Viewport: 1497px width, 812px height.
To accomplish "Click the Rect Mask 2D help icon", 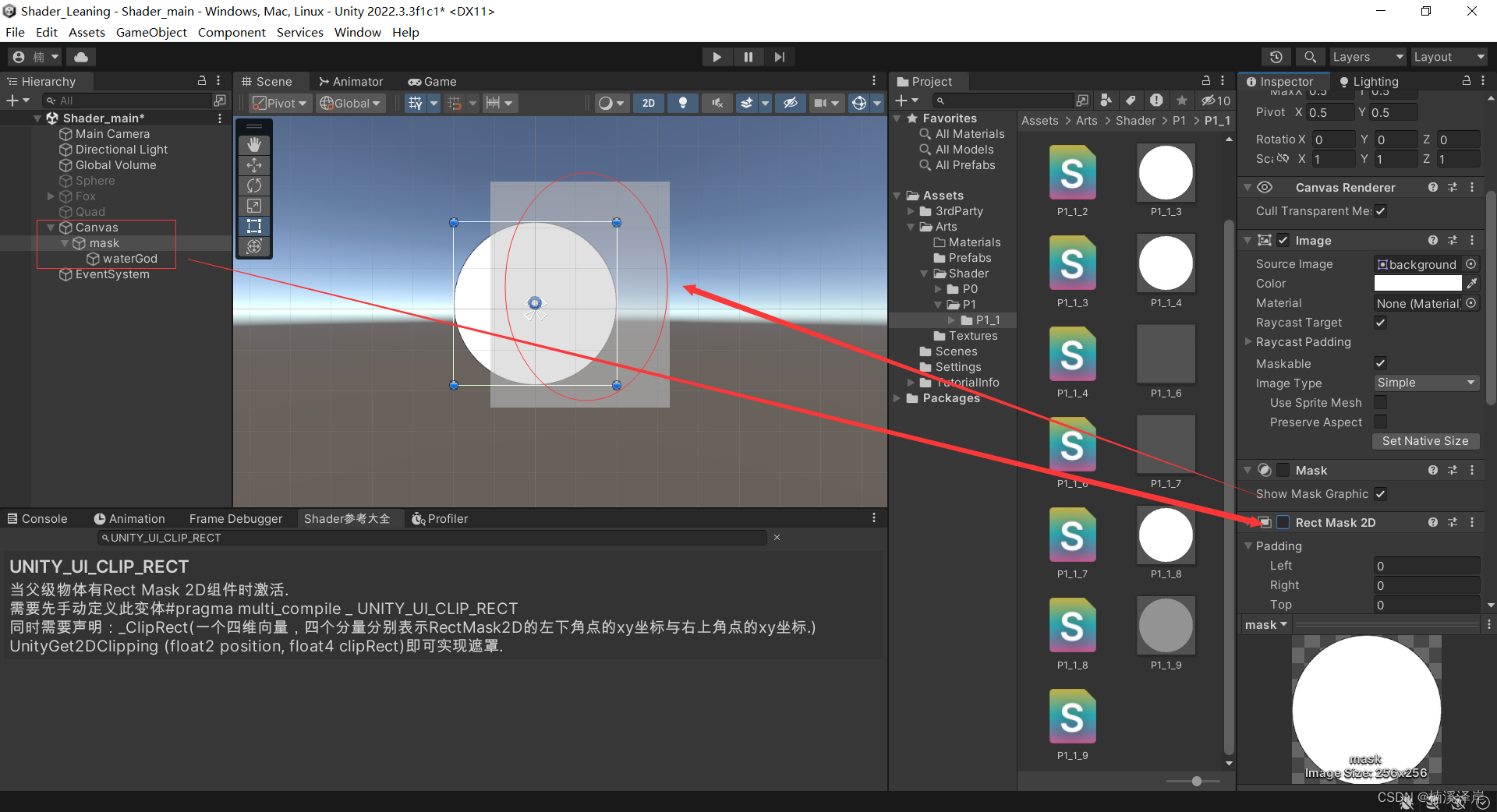I will tap(1433, 522).
